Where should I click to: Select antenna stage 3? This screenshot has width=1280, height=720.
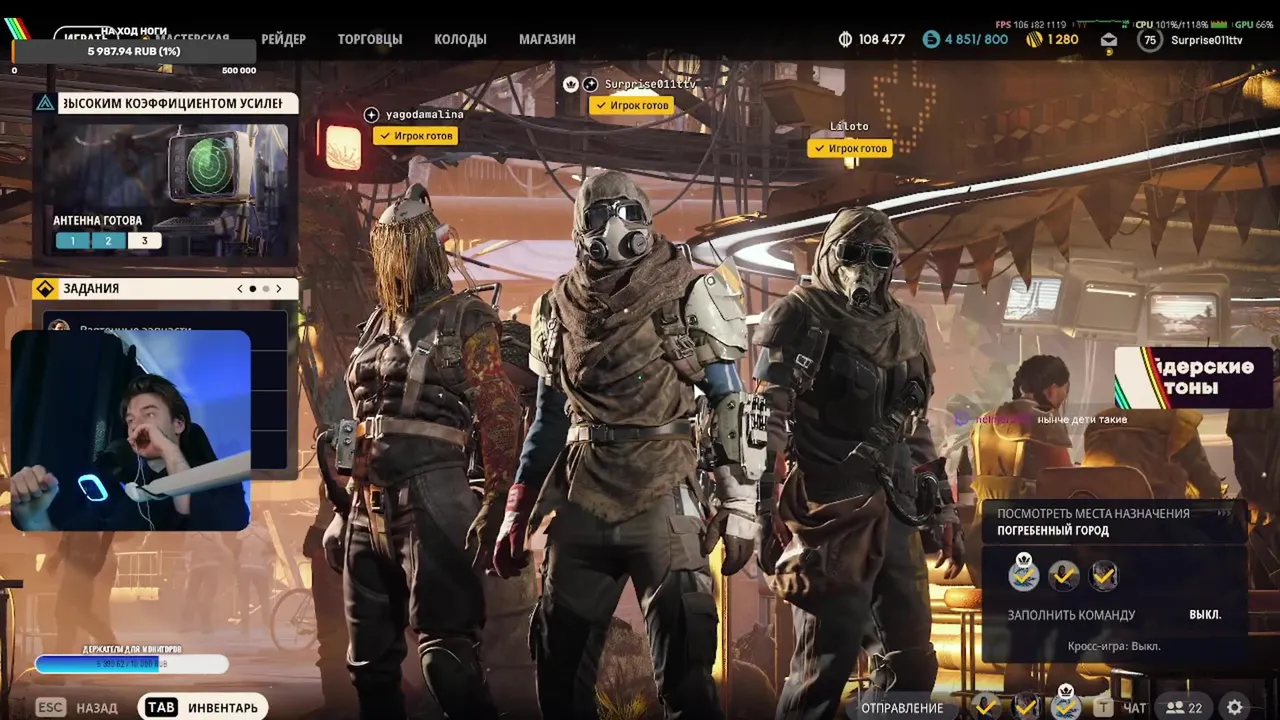(144, 241)
